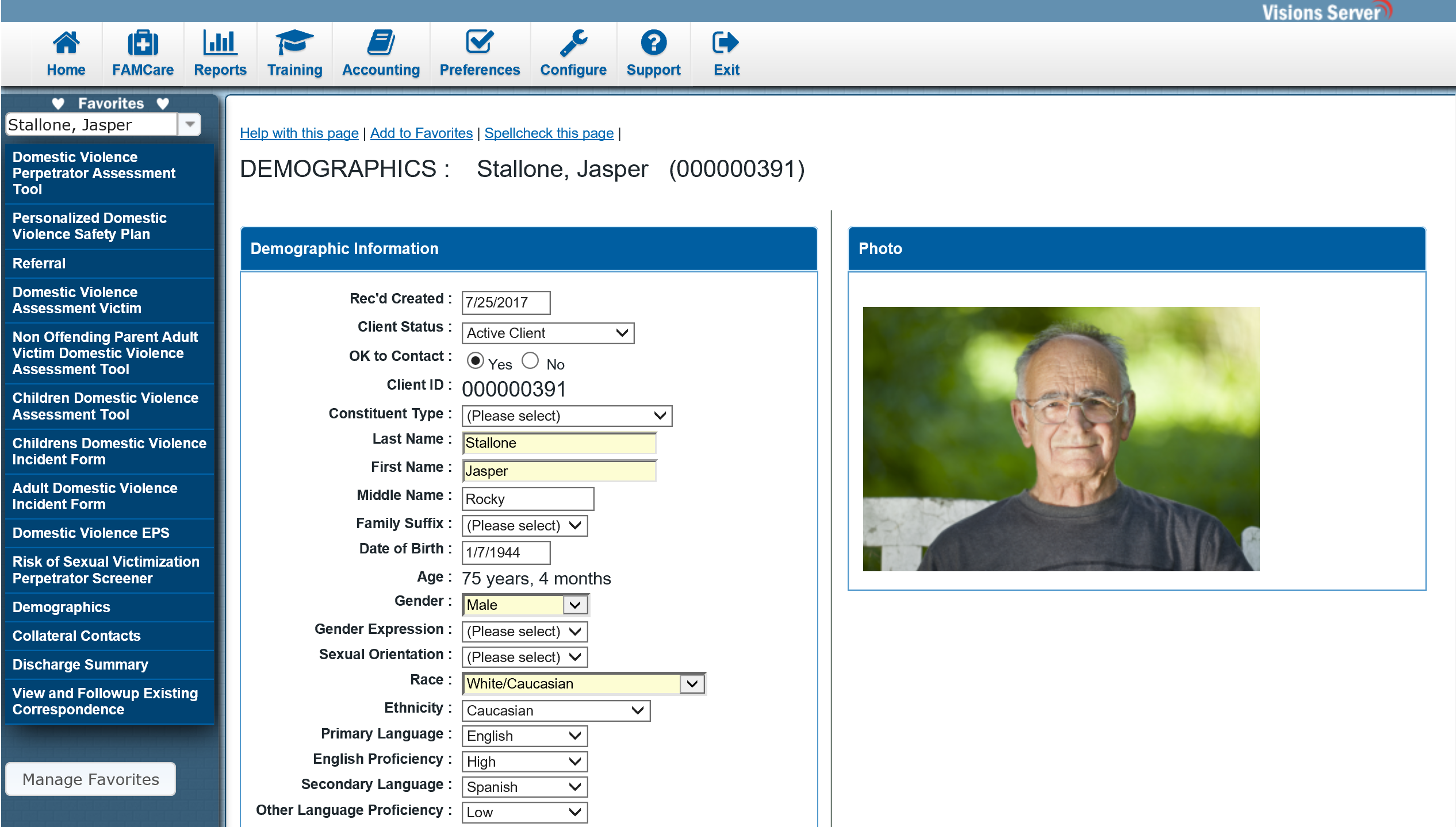1456x827 pixels.
Task: Click the Add to Favorites link
Action: [421, 133]
